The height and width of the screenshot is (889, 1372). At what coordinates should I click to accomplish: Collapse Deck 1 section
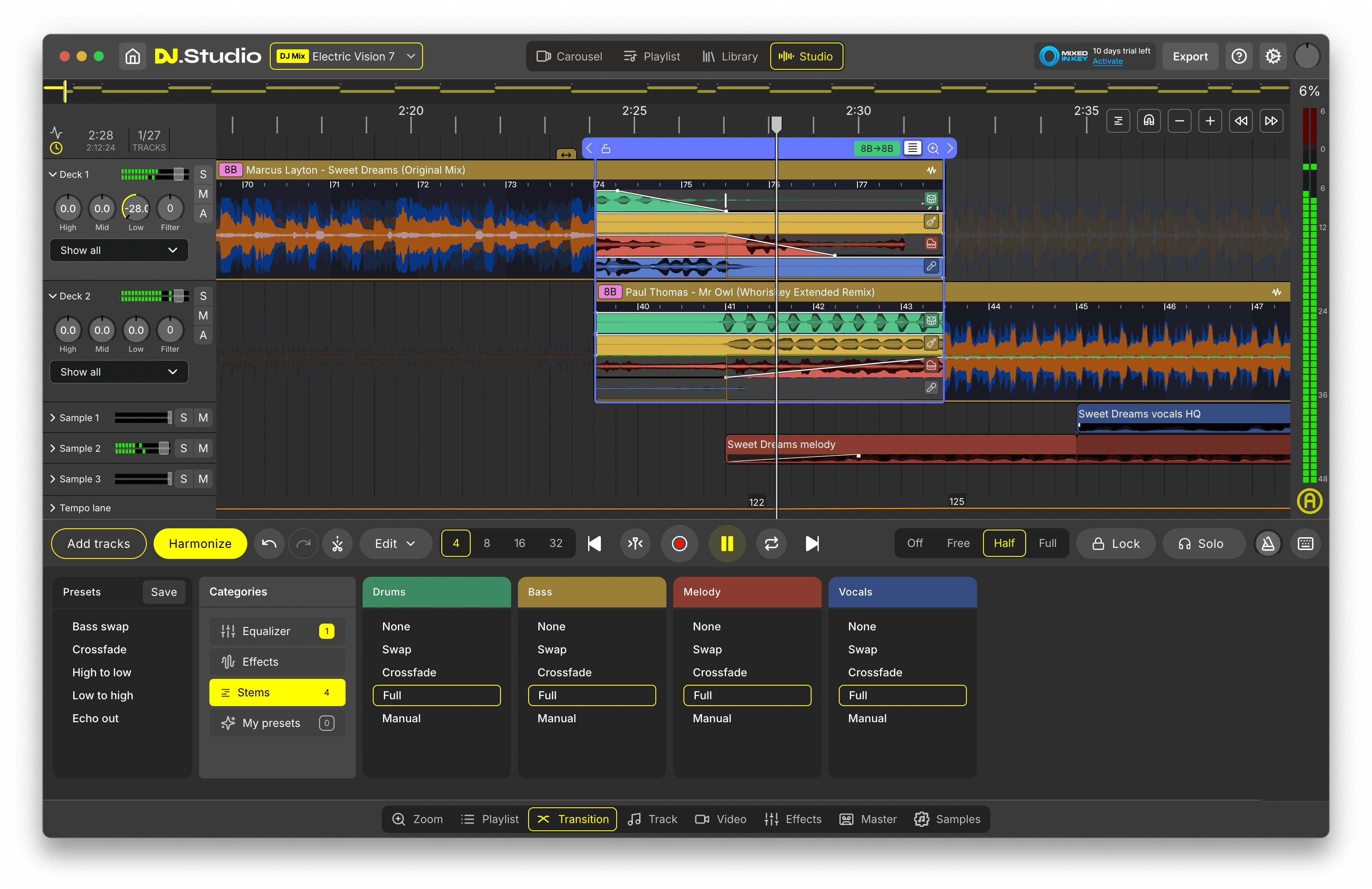coord(53,174)
